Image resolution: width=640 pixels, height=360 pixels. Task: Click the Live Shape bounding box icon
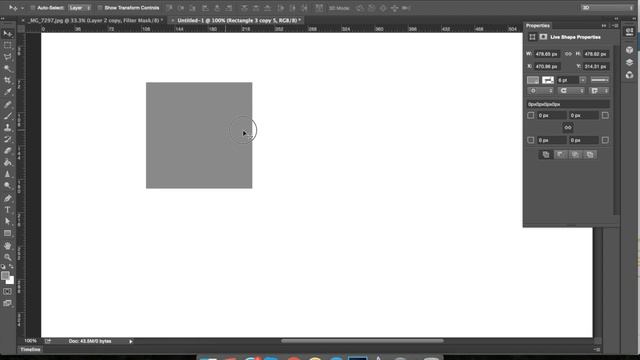pyautogui.click(x=532, y=37)
